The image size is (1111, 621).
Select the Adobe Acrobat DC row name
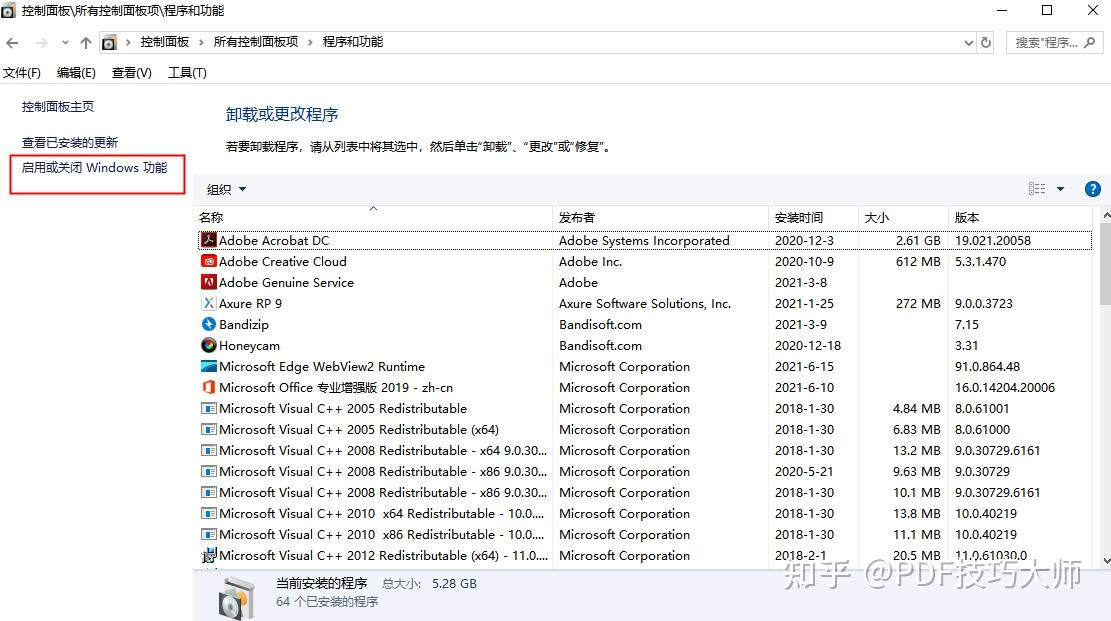273,240
